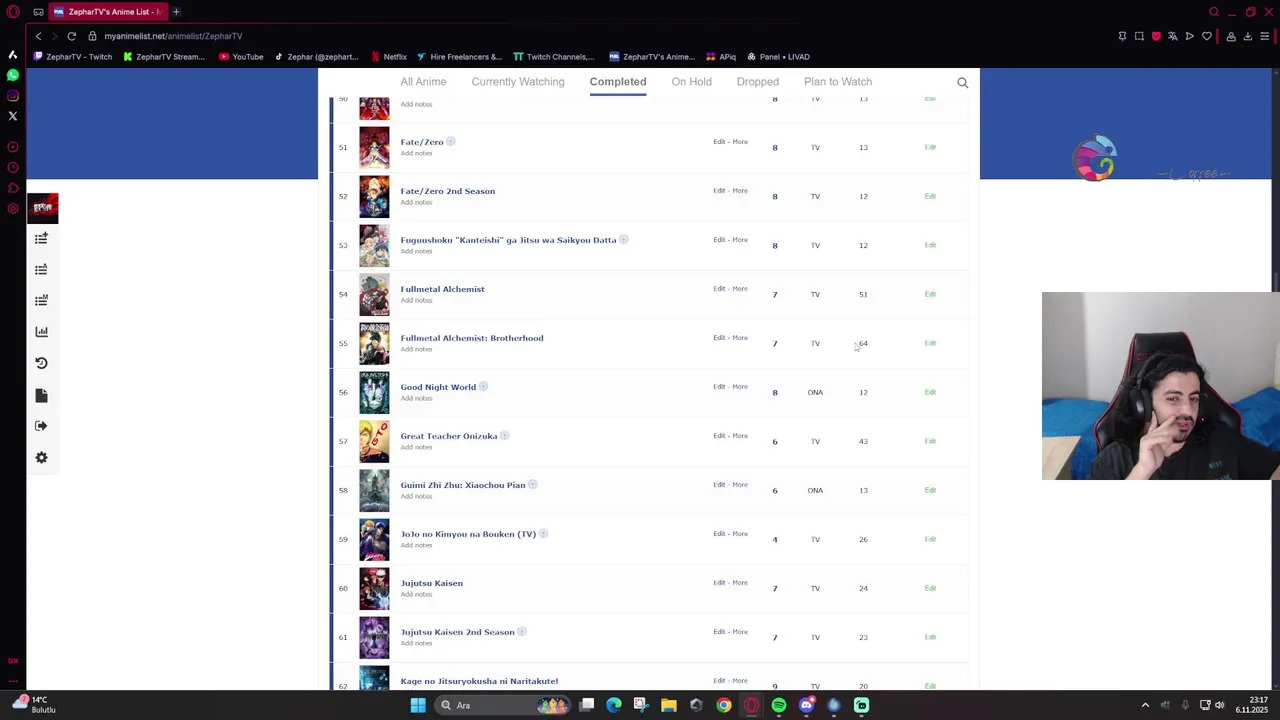Image resolution: width=1280 pixels, height=720 pixels.
Task: Open the stats chart icon in left menu
Action: (41, 331)
